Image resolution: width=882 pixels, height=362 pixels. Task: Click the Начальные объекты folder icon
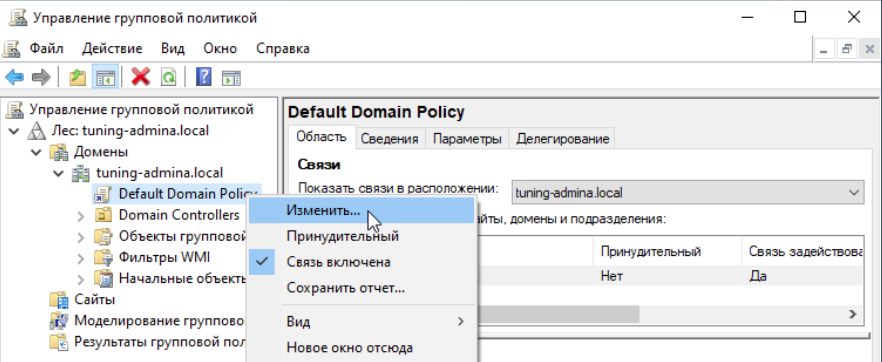coord(104,279)
